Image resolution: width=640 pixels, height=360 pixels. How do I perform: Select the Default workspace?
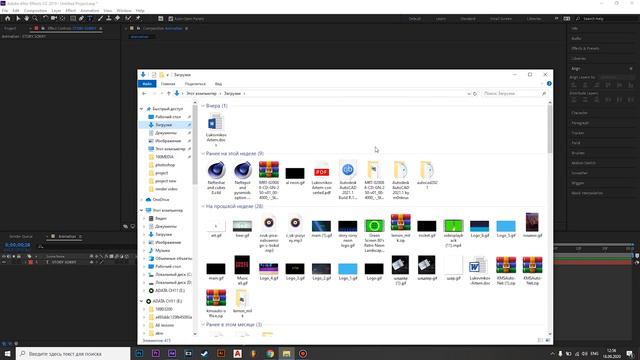[414, 19]
